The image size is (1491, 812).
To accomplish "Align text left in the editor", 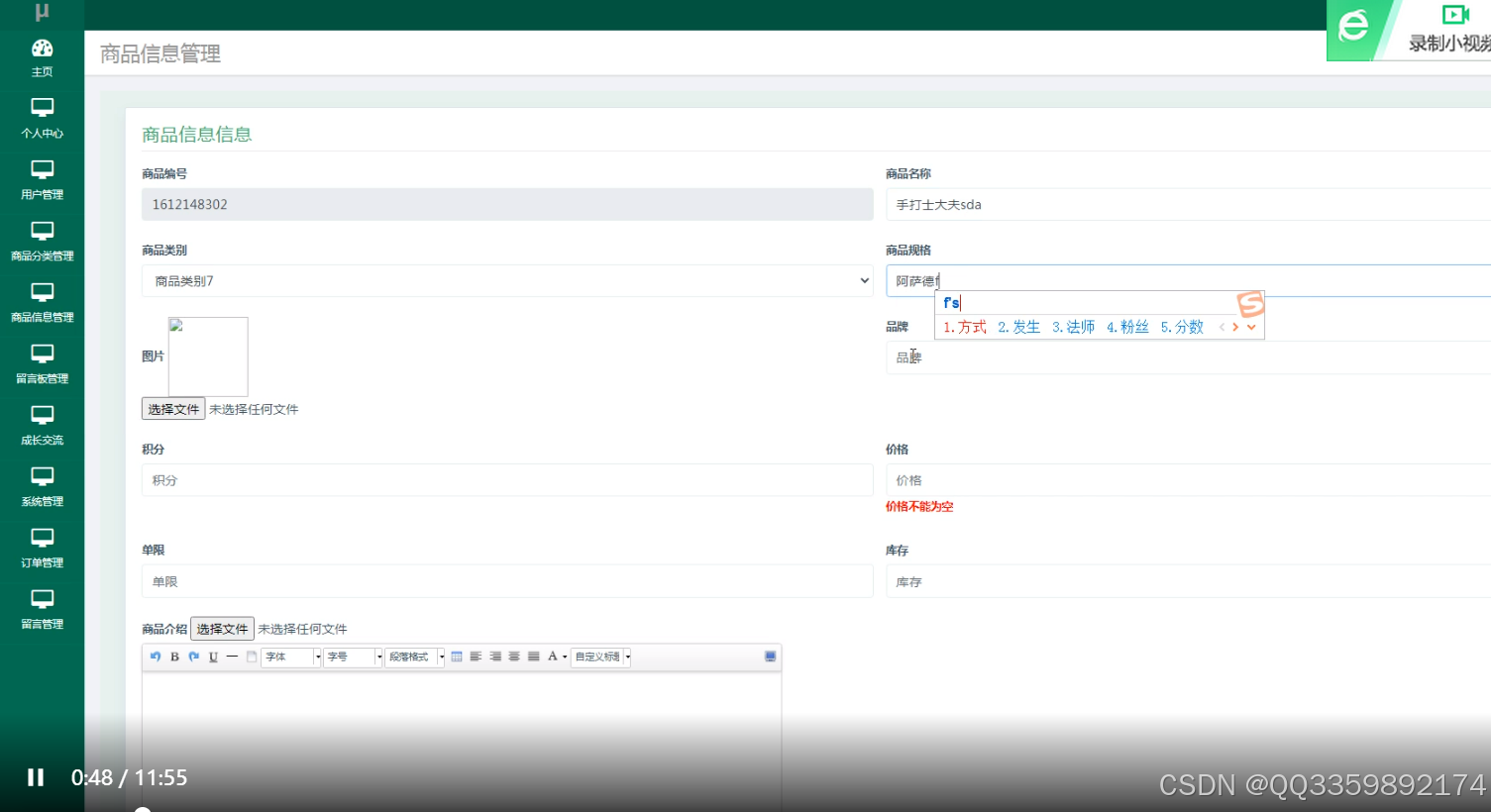I will click(x=476, y=657).
